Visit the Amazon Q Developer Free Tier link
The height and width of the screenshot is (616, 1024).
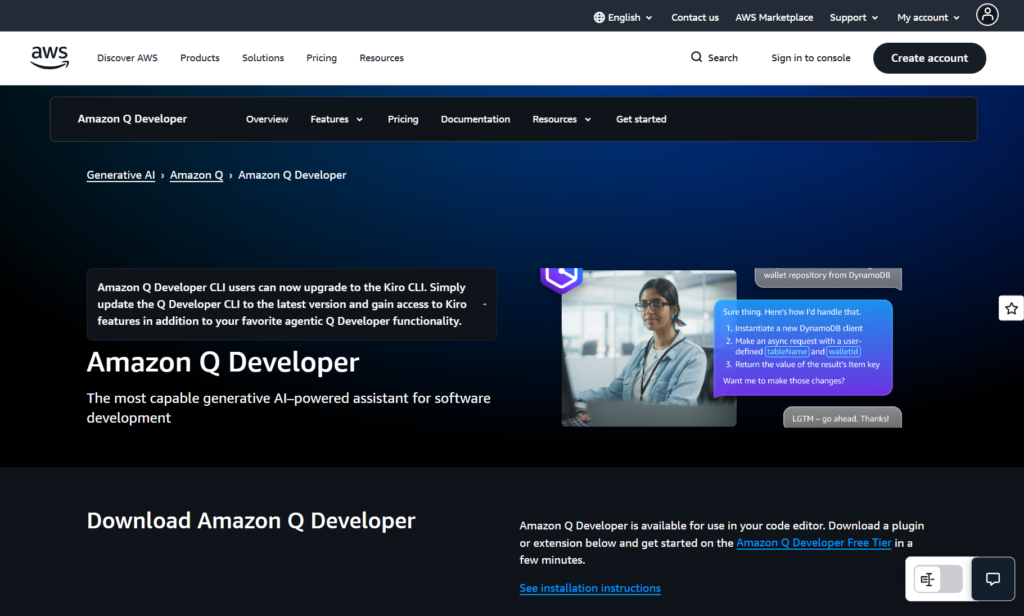coord(813,542)
